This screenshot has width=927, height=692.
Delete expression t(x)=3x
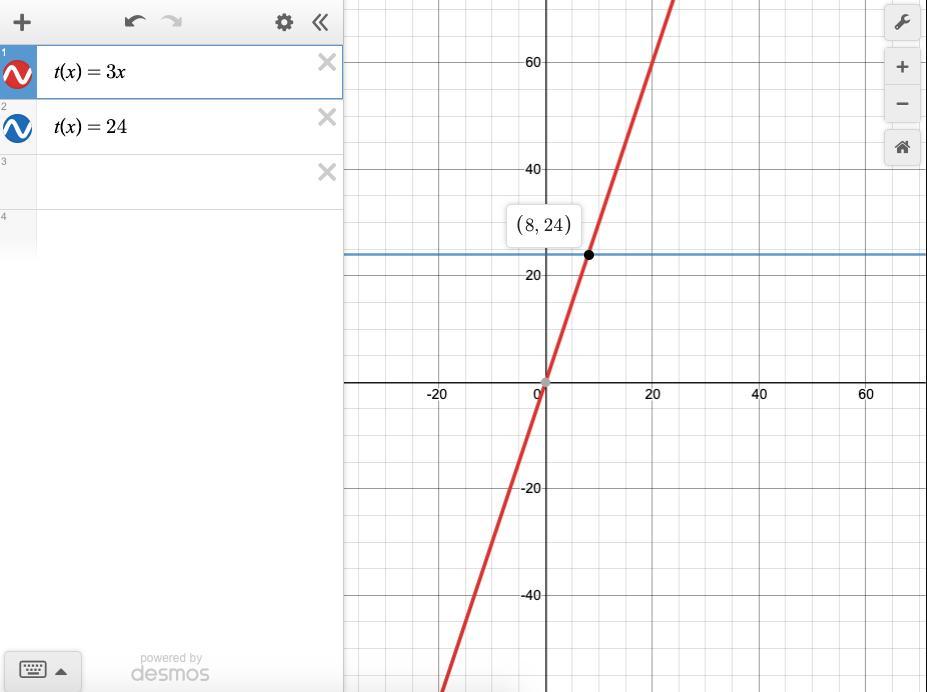point(327,62)
